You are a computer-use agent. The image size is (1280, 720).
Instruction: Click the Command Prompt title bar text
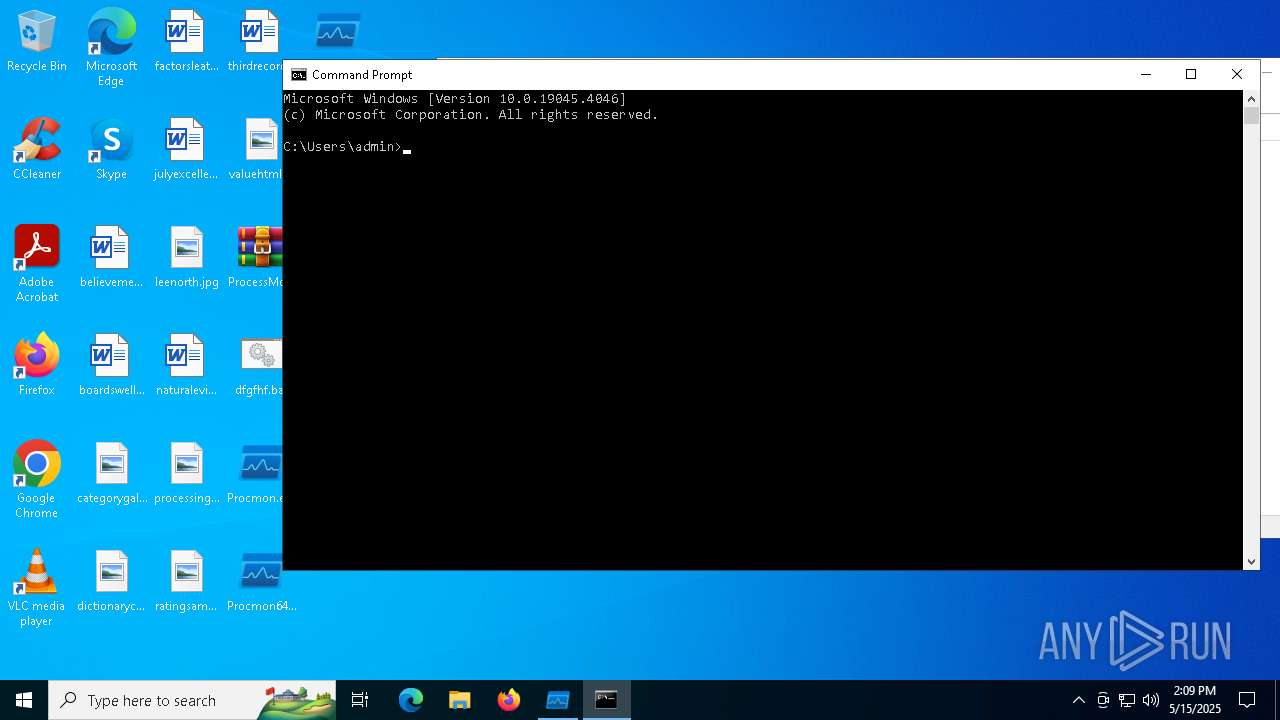(362, 75)
